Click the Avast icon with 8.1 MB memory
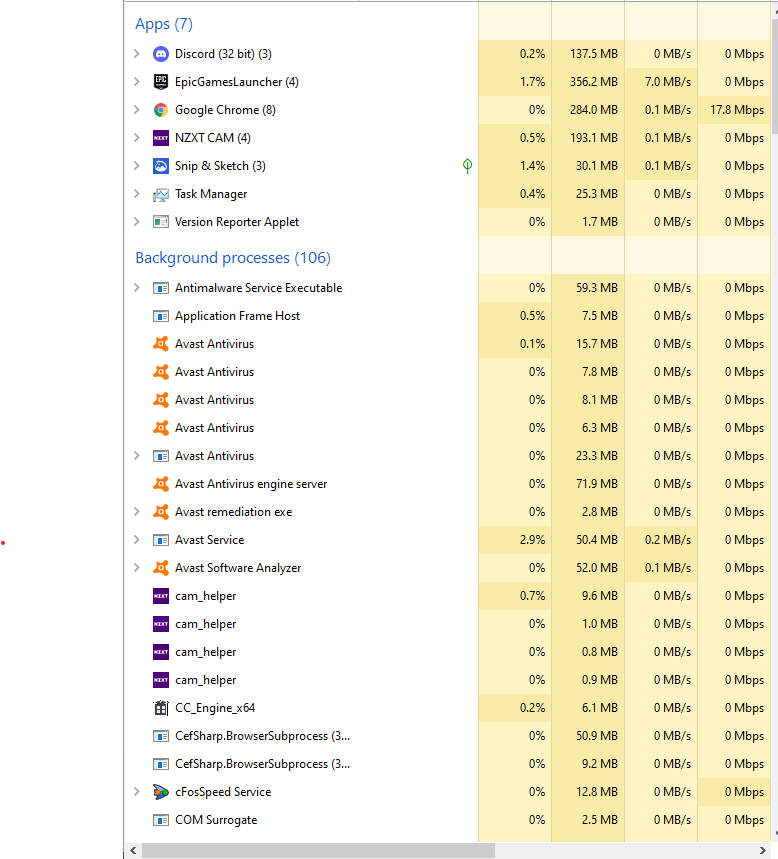Screen dimensions: 778x859 point(161,399)
